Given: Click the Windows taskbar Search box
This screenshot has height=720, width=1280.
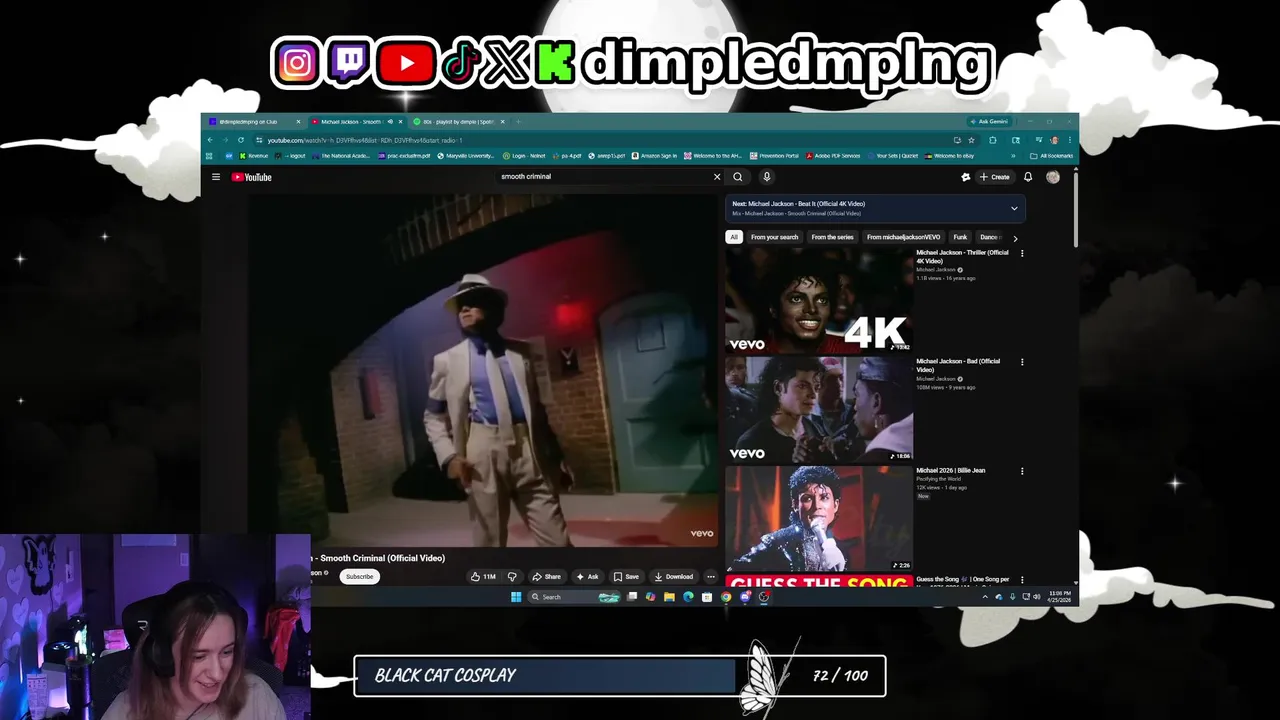Looking at the screenshot, I should click(575, 597).
